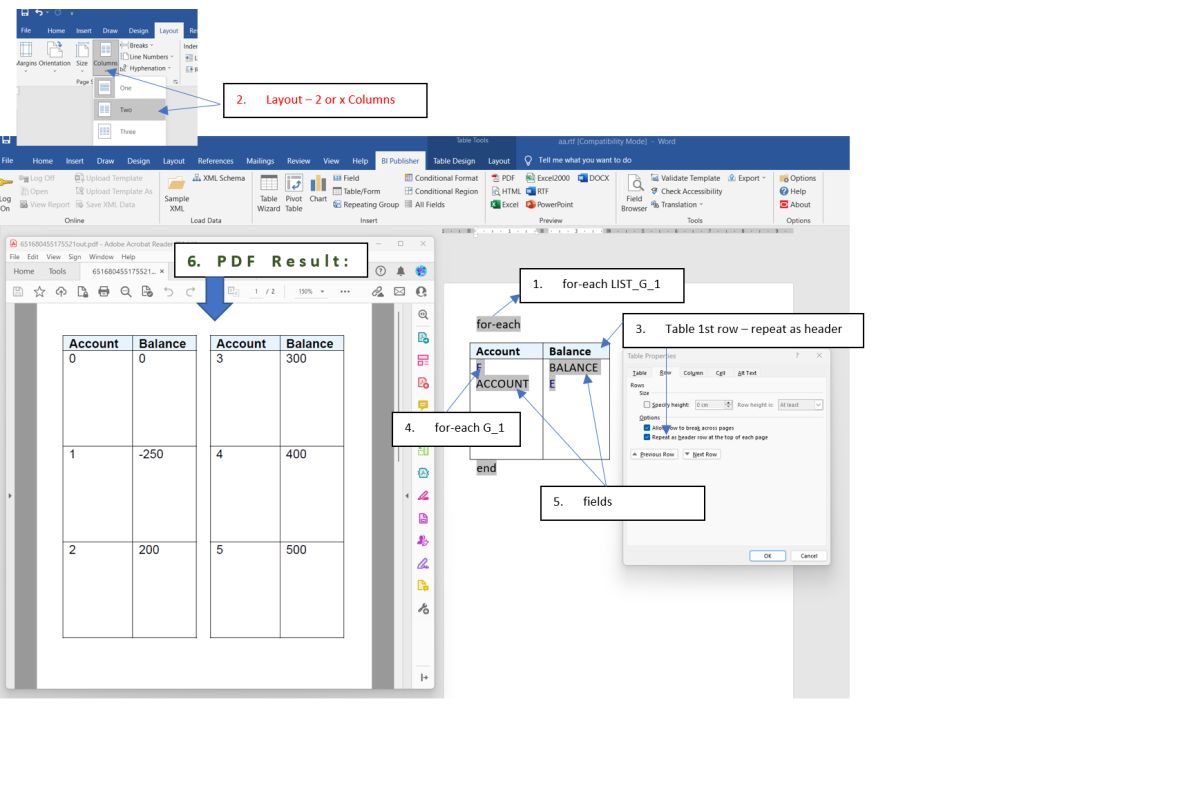Run Check Accessibility
The image size is (1200, 800).
(x=686, y=191)
